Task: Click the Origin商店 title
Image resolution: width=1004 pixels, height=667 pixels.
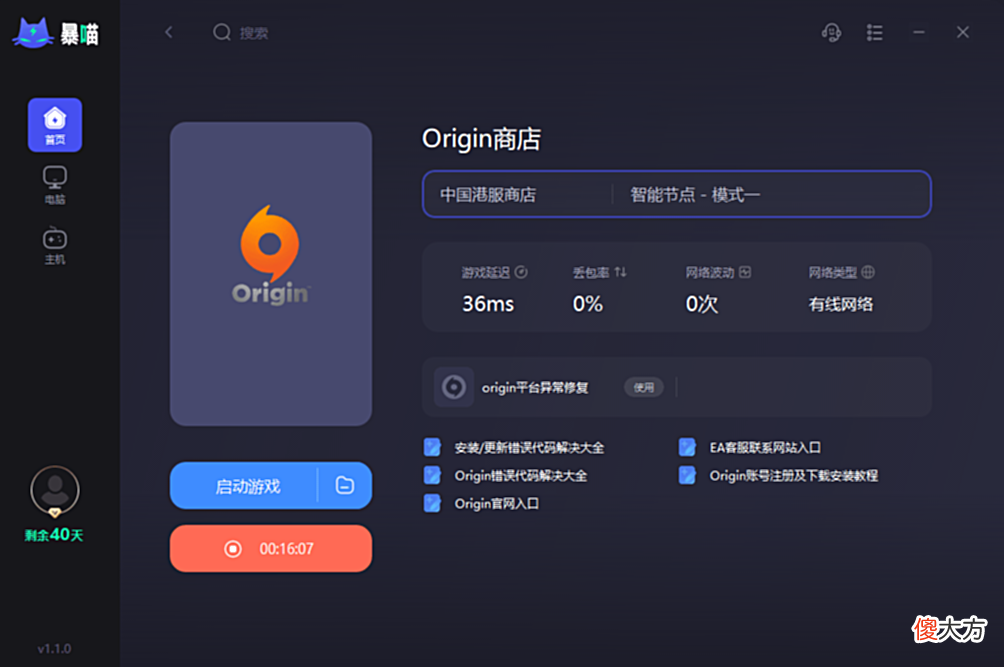Action: tap(482, 139)
